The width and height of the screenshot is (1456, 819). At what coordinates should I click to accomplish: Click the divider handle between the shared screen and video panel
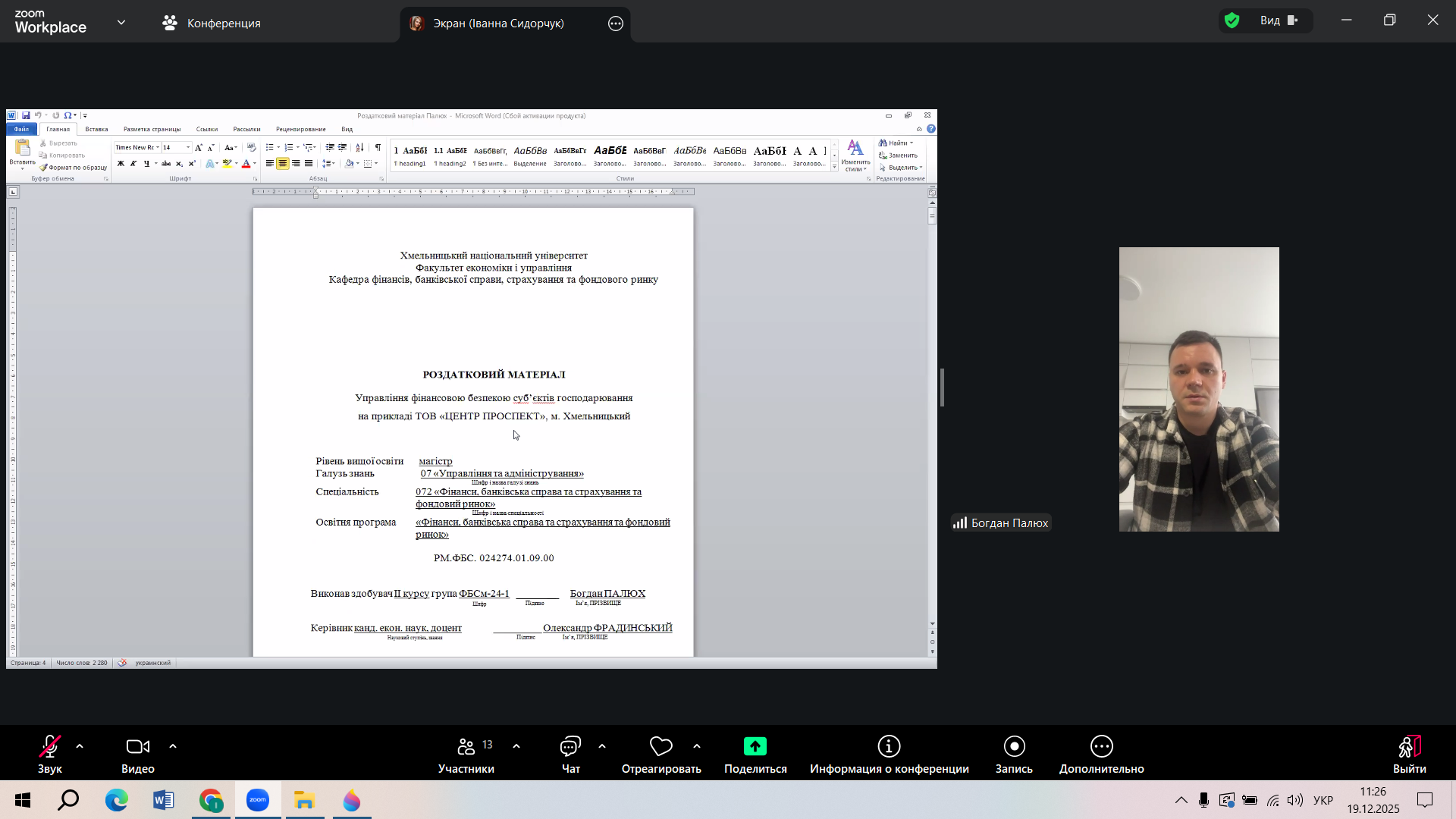pos(942,388)
